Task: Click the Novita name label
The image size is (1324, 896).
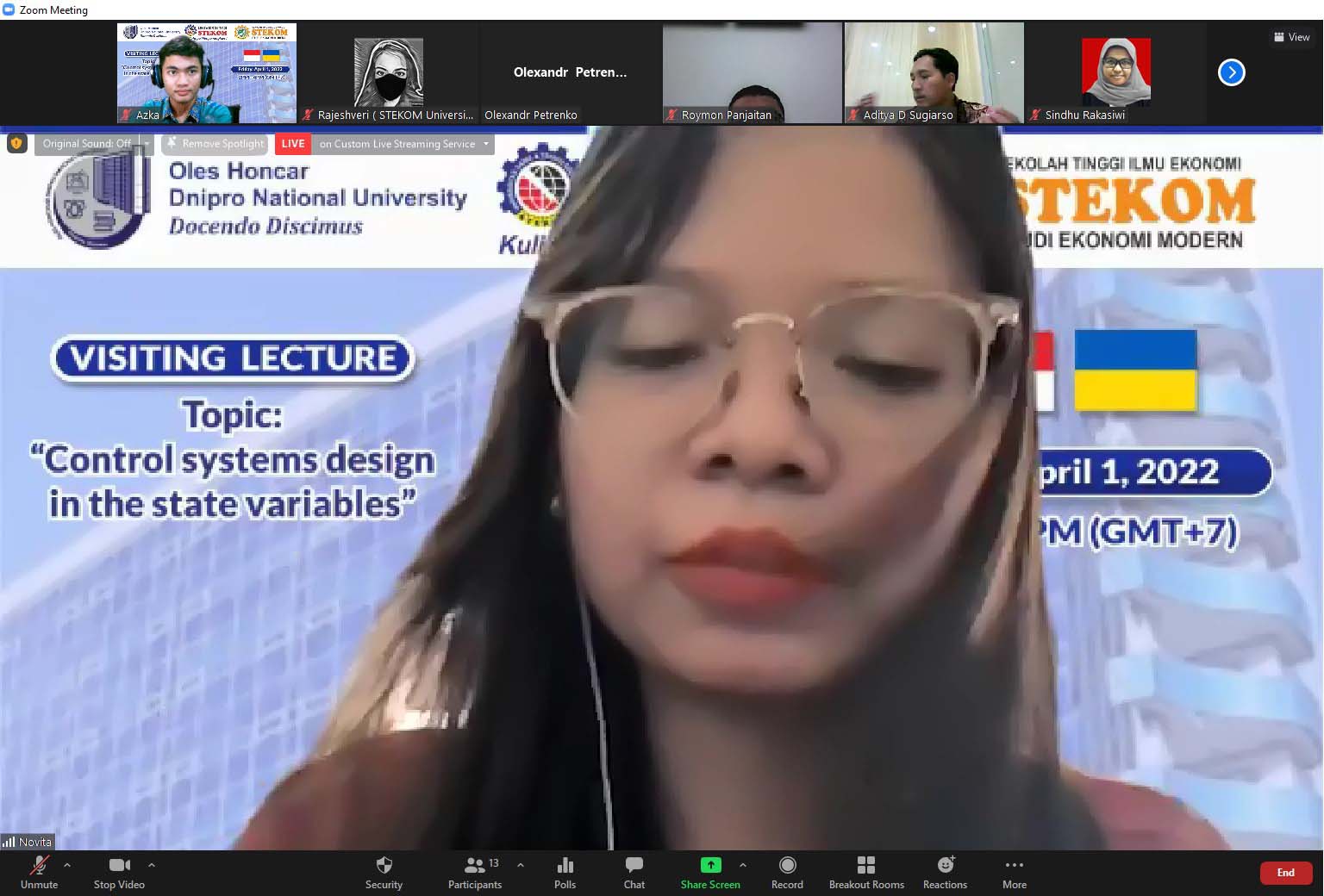Action: pos(35,842)
